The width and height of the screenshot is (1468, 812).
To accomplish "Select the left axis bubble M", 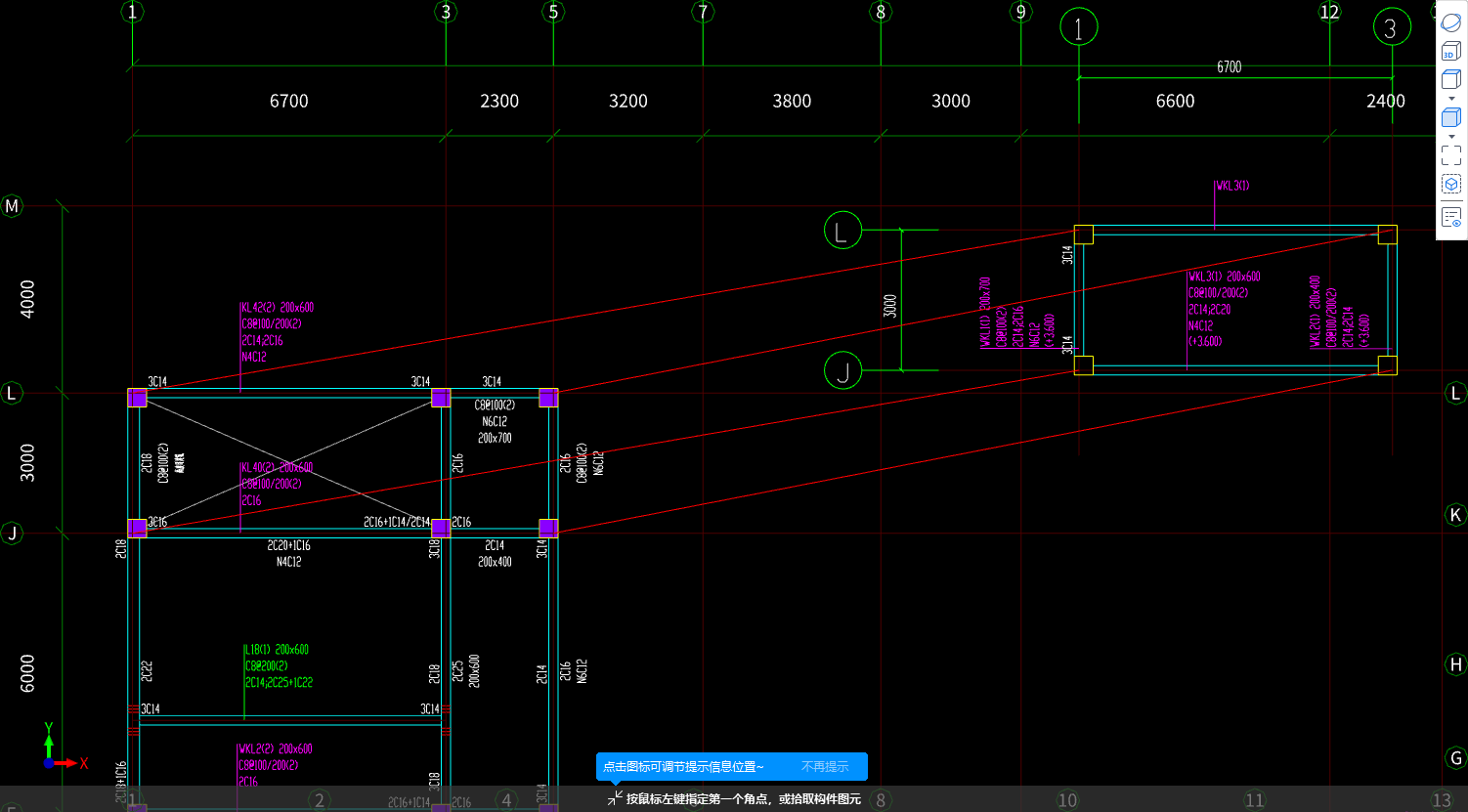I will pyautogui.click(x=12, y=206).
